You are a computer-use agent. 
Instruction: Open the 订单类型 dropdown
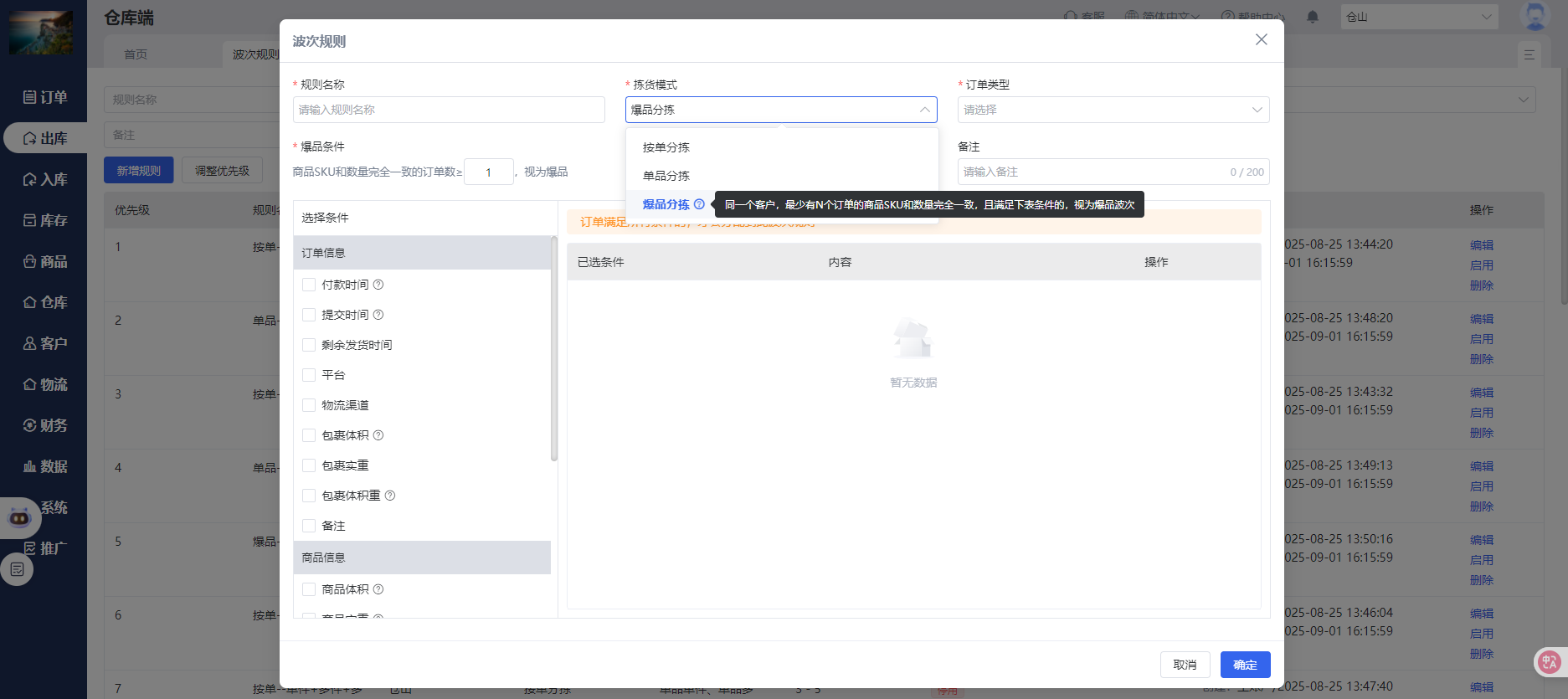1113,110
